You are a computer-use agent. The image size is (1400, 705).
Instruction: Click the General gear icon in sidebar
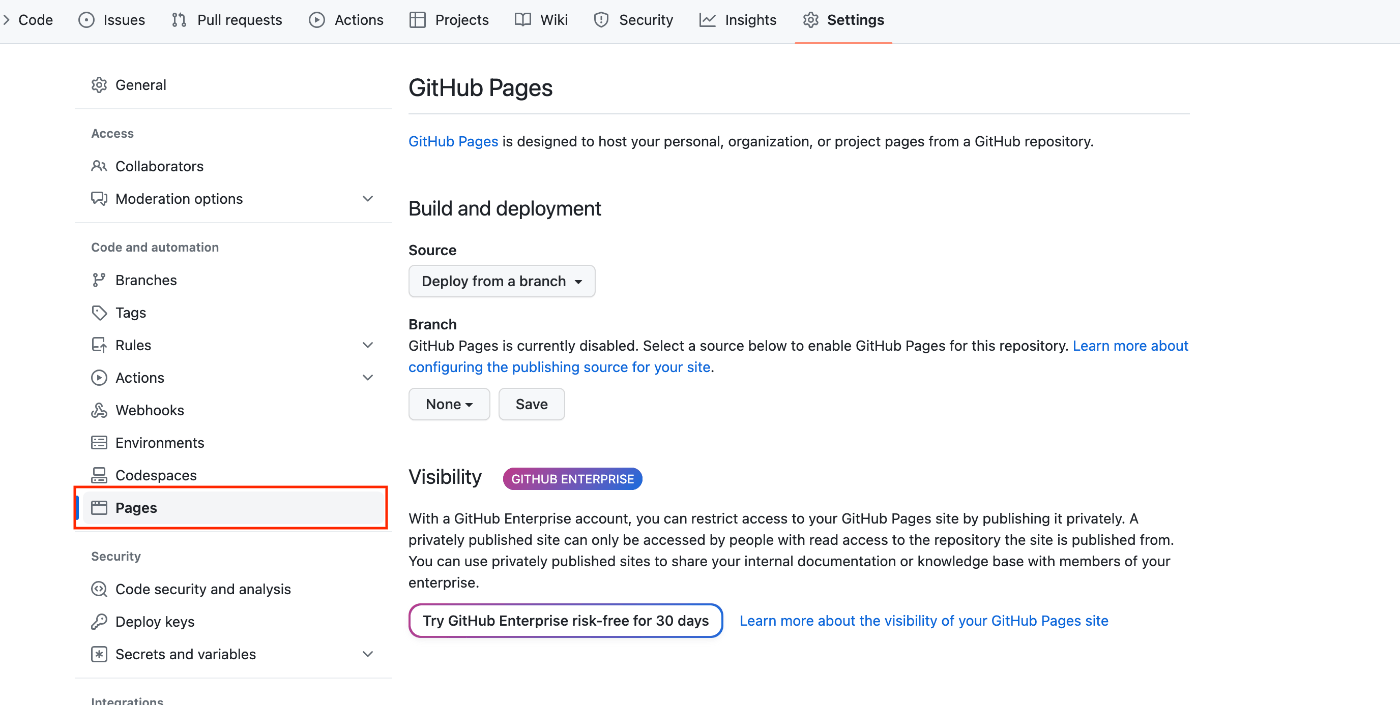(x=99, y=85)
